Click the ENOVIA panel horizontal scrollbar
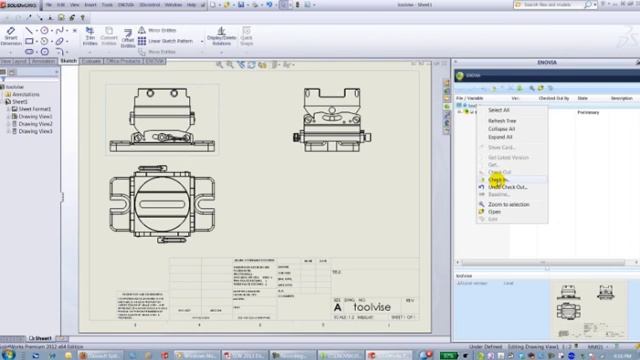 pos(543,262)
